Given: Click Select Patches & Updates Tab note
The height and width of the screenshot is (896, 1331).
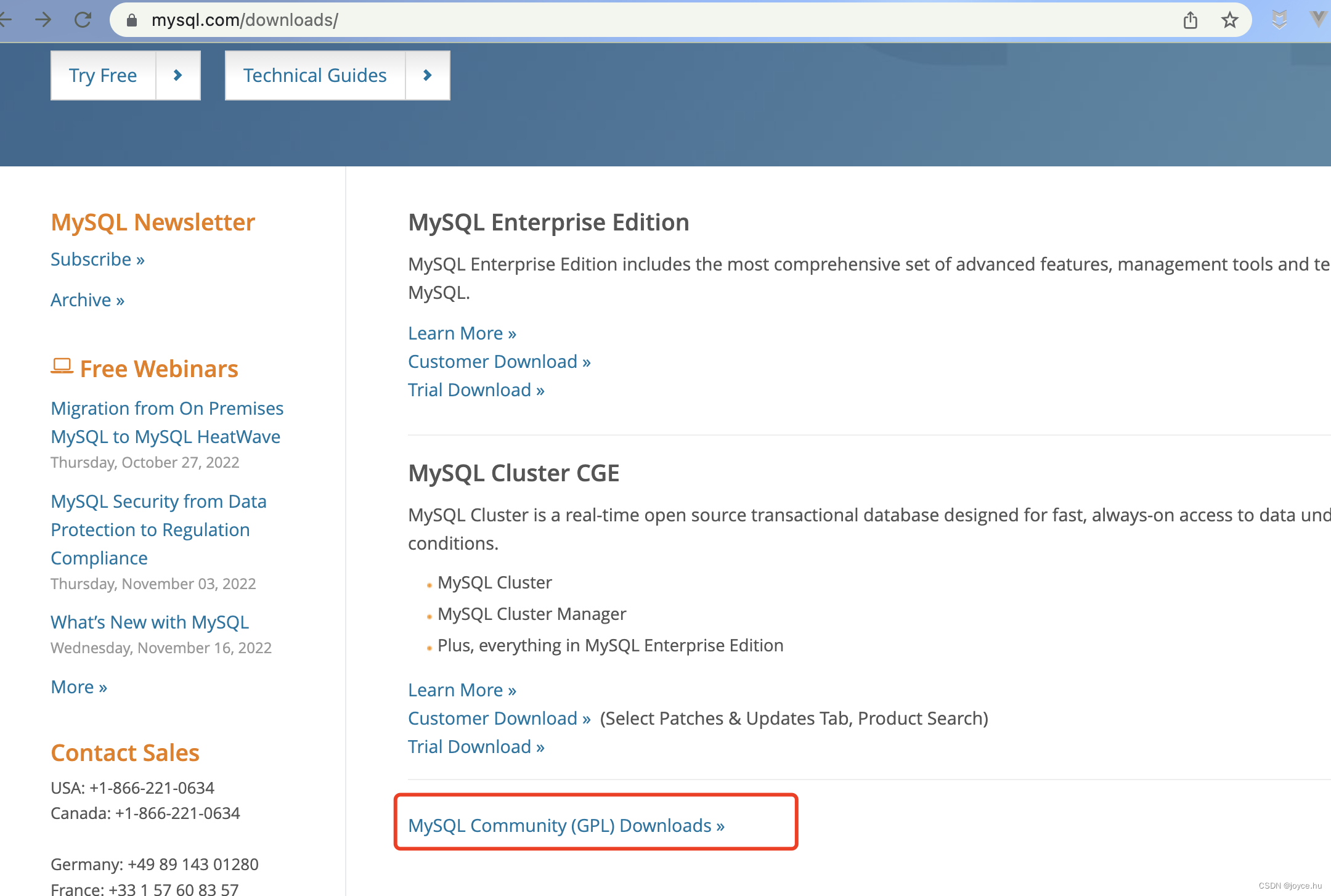Looking at the screenshot, I should 794,719.
